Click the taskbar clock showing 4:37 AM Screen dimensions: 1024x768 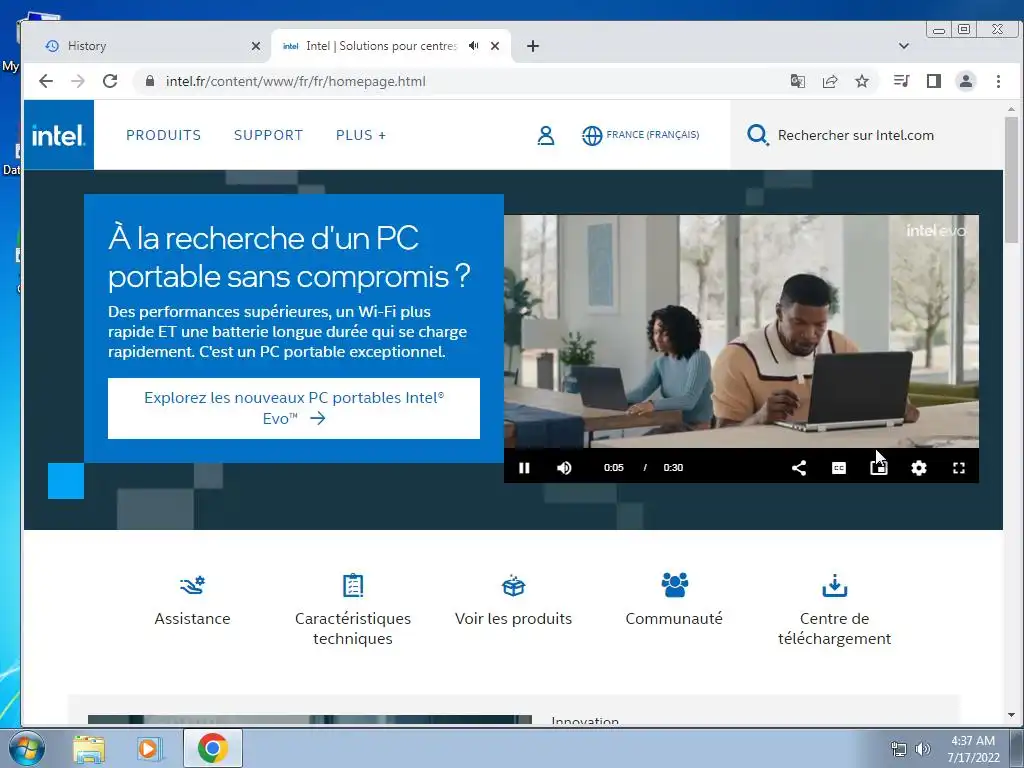pos(973,749)
